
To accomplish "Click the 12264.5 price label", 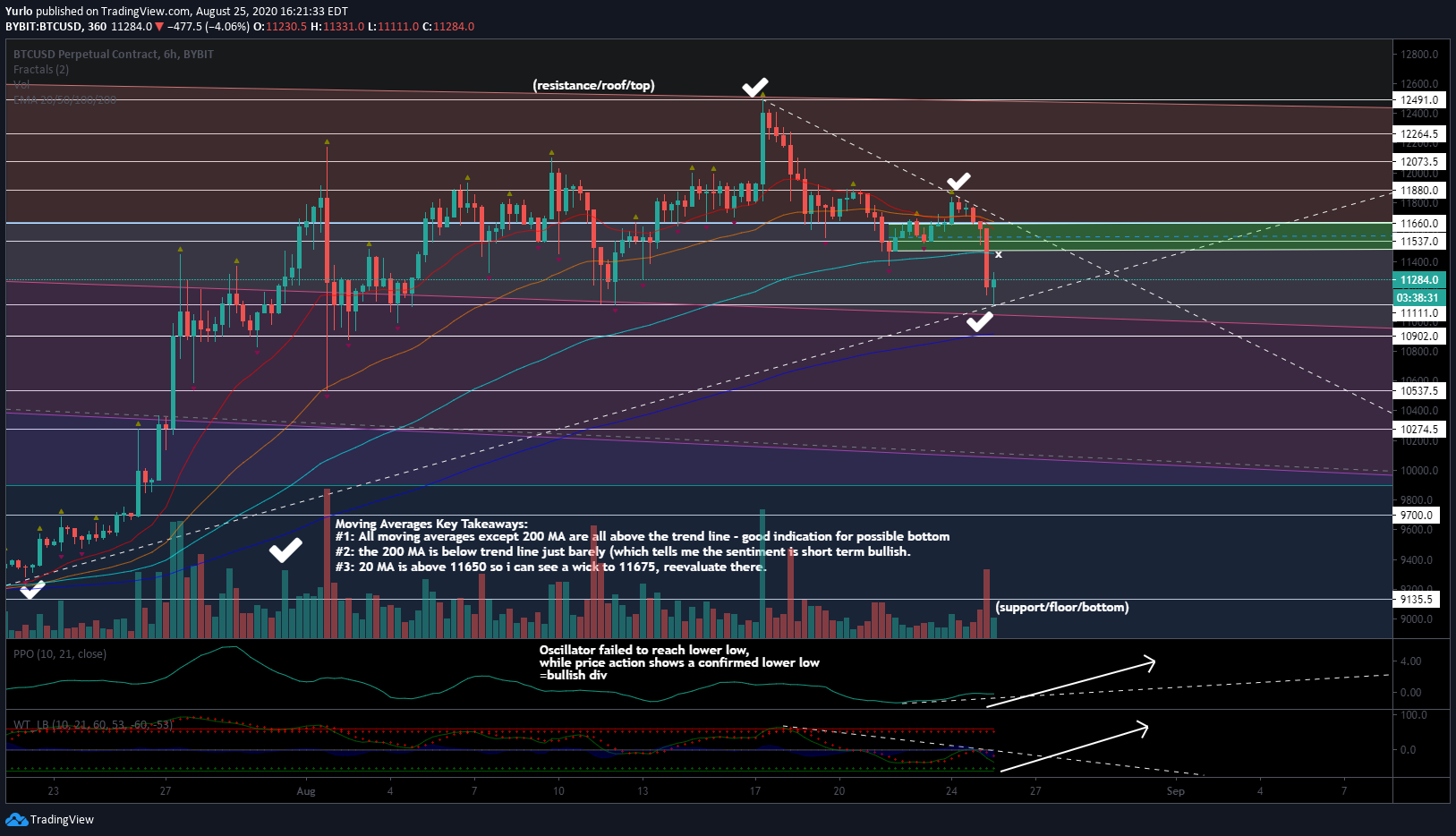I will pyautogui.click(x=1420, y=134).
